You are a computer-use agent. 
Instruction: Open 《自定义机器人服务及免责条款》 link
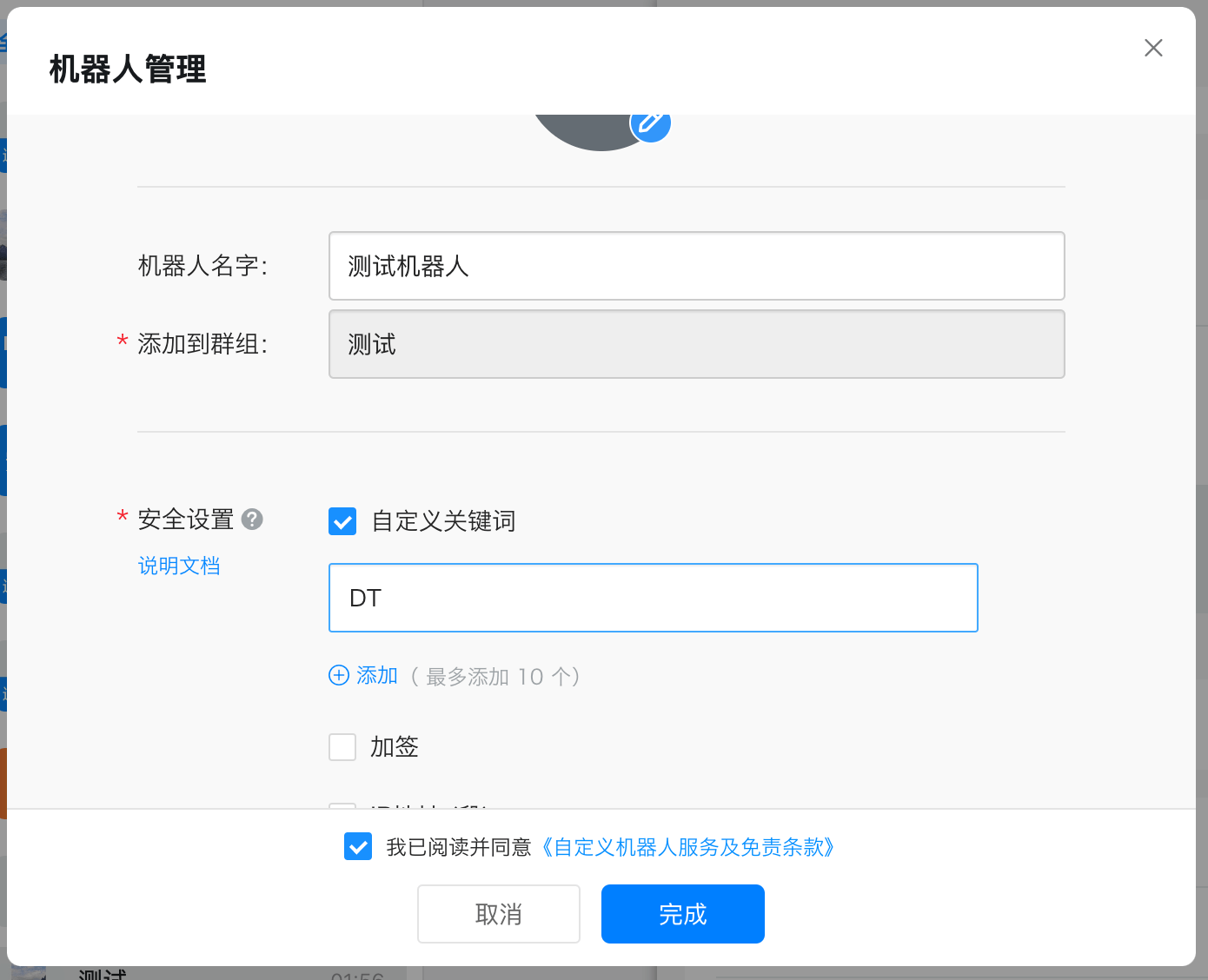click(x=687, y=847)
